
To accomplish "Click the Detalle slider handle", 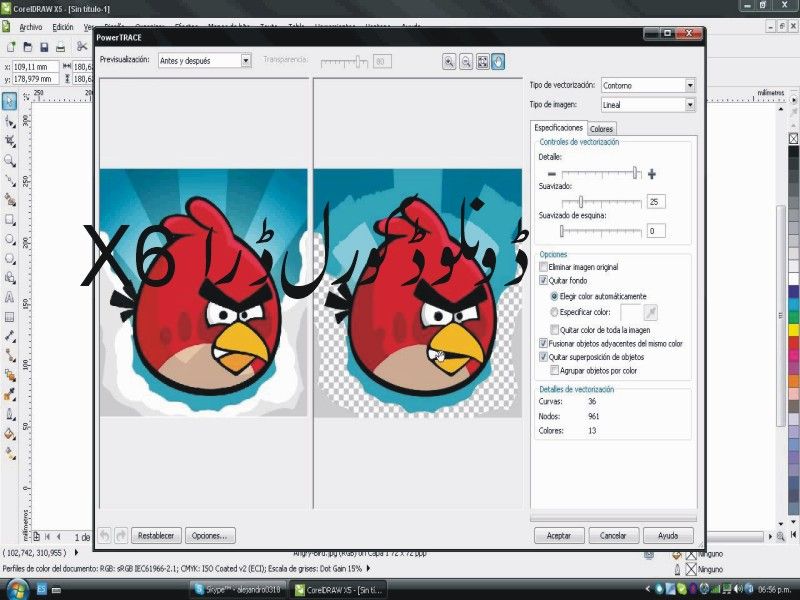I will tap(635, 173).
